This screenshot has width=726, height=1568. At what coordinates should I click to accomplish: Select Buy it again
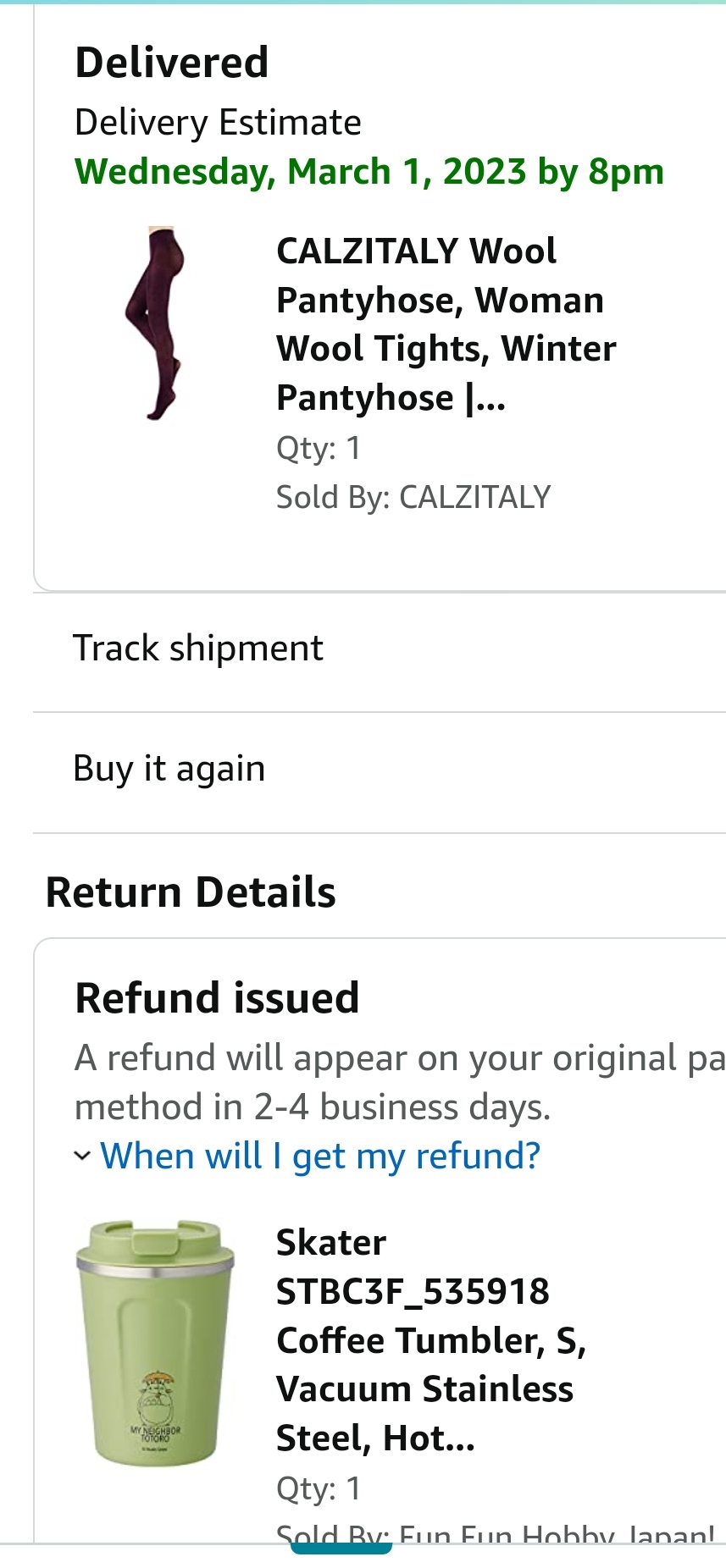(169, 769)
